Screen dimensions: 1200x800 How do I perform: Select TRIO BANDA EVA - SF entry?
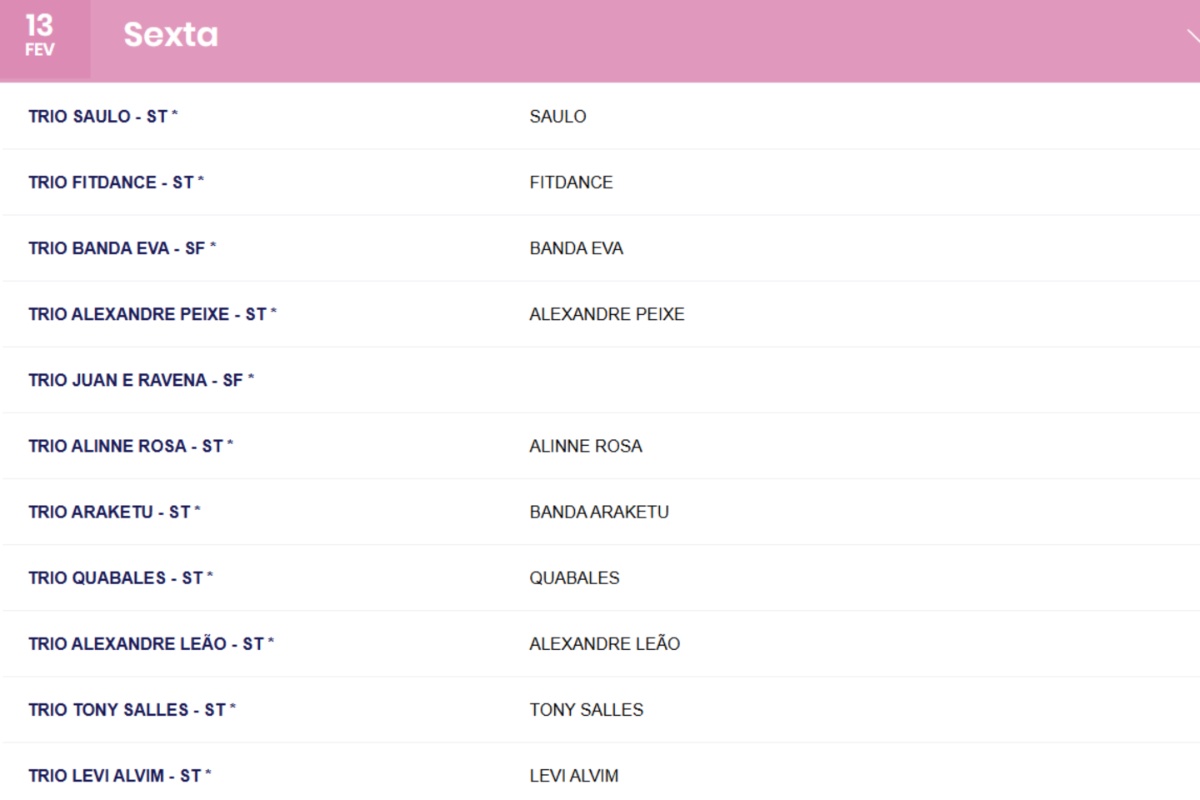[122, 248]
